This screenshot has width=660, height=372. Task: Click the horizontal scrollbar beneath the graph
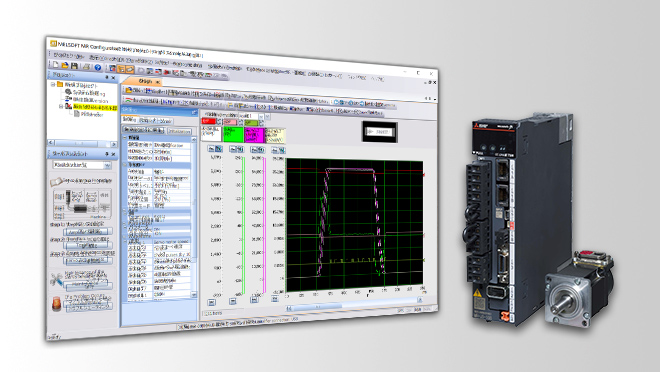[x=354, y=305]
